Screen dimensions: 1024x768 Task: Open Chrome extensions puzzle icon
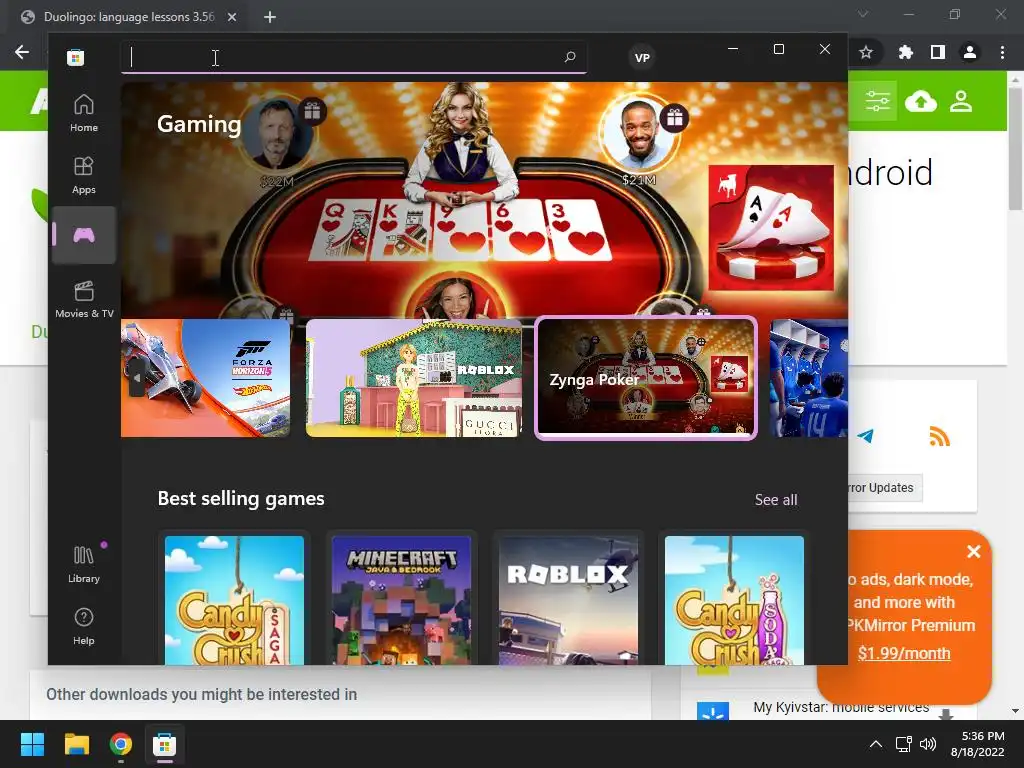pos(905,52)
